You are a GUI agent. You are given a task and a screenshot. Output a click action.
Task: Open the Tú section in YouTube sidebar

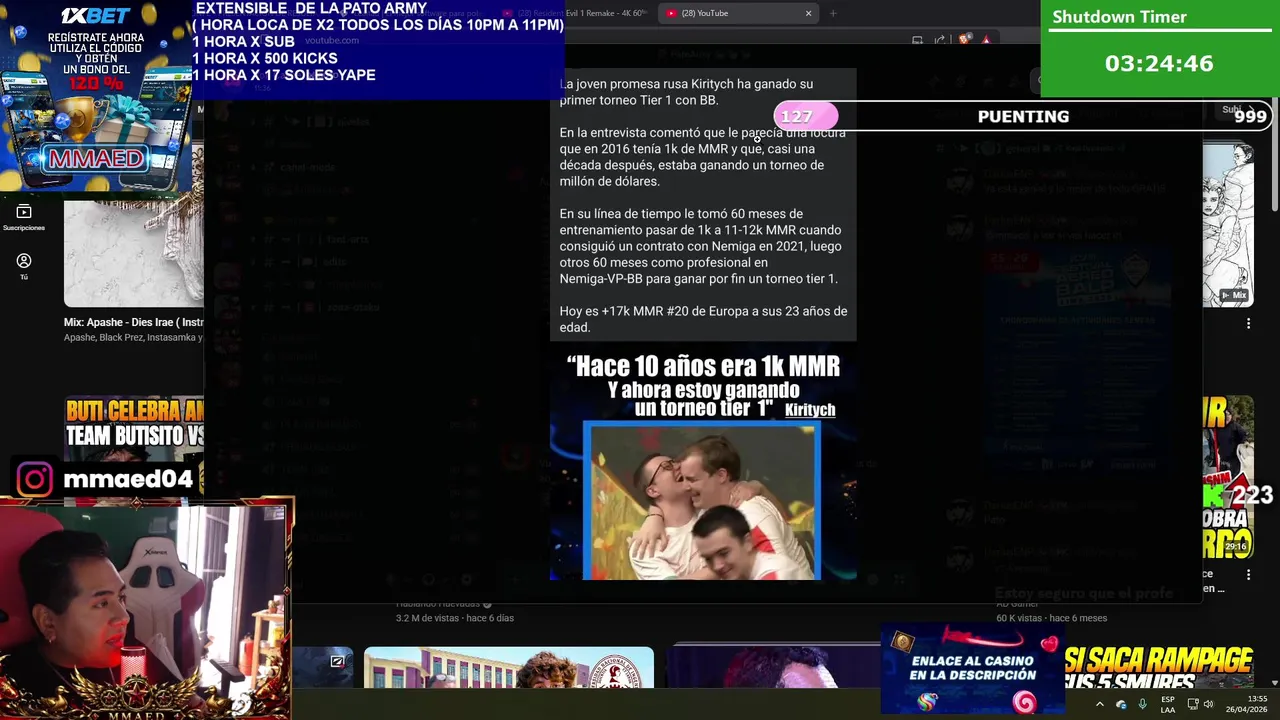pyautogui.click(x=24, y=266)
